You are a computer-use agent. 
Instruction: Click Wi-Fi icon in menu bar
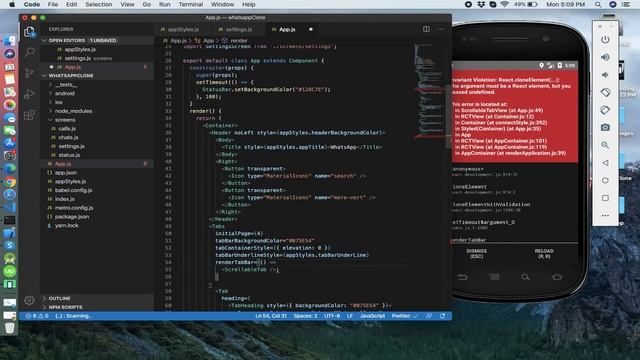coord(504,4)
